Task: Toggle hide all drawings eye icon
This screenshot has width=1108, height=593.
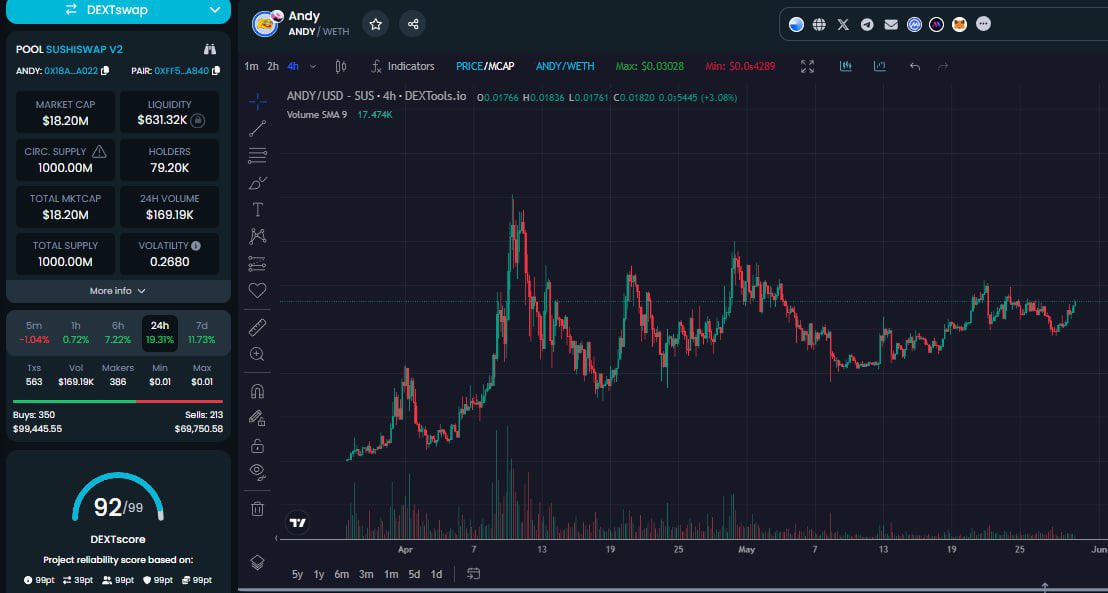Action: click(258, 471)
